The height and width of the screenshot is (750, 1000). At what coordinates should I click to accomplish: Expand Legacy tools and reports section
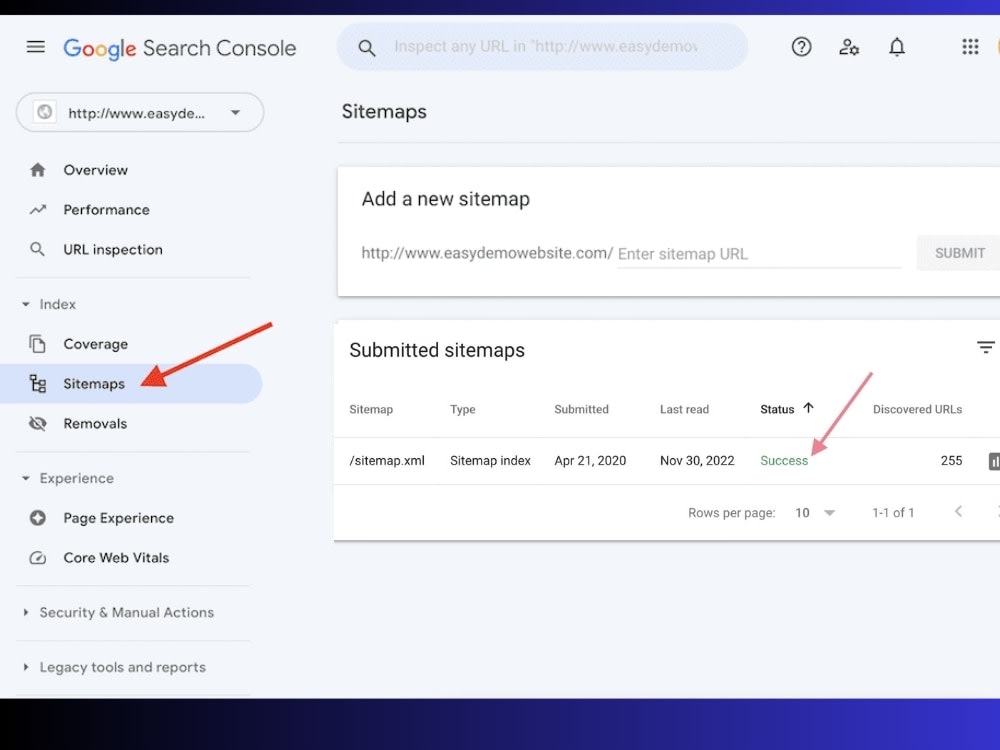pos(26,667)
